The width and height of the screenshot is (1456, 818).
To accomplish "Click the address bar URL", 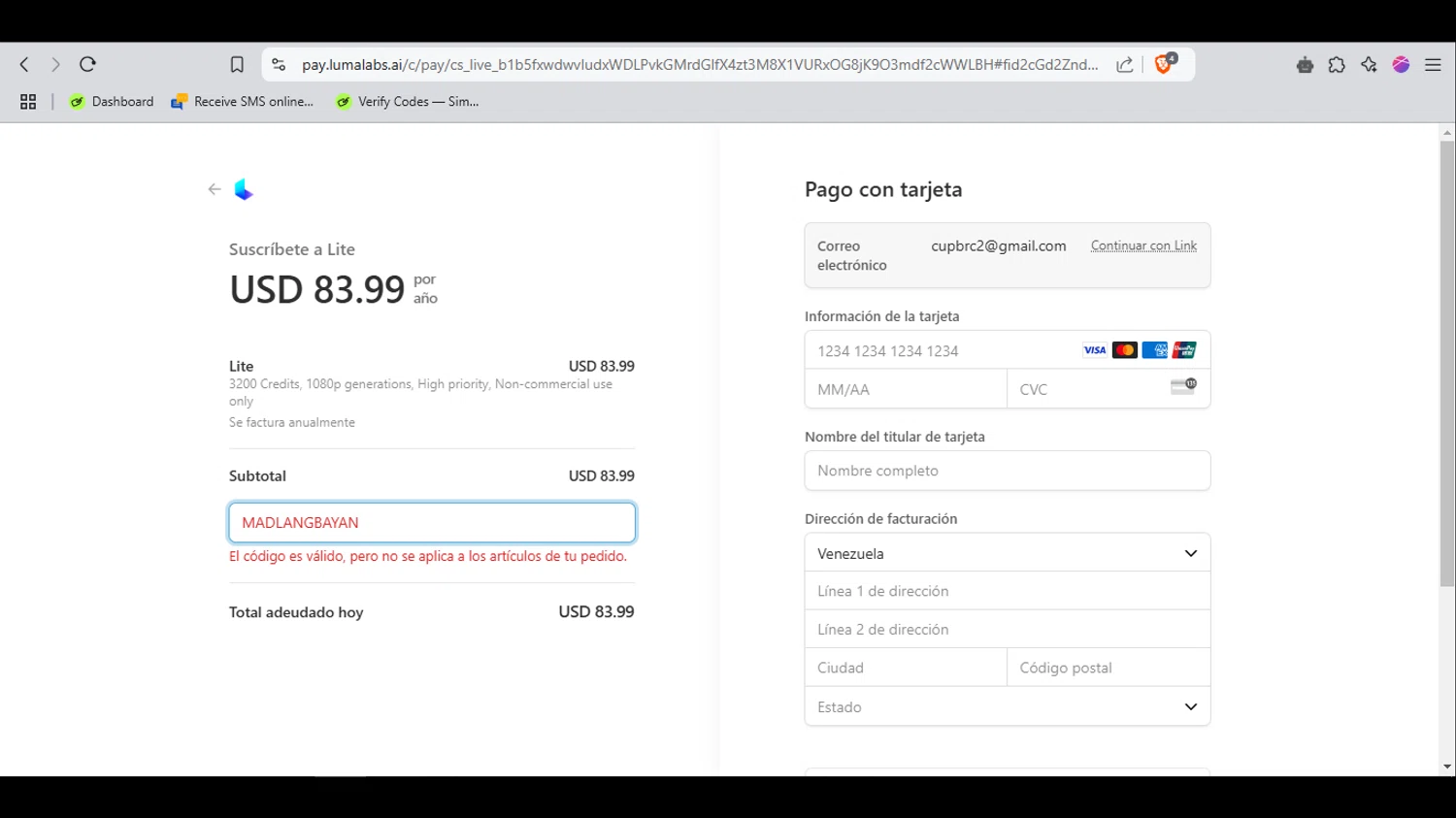I will point(699,65).
